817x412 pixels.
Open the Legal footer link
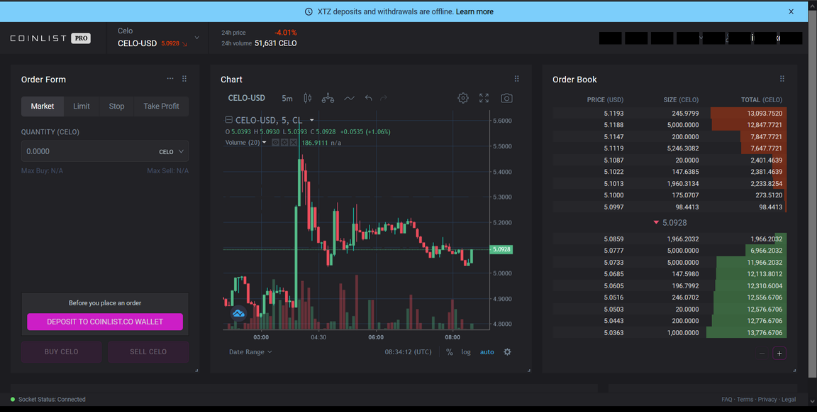point(789,399)
